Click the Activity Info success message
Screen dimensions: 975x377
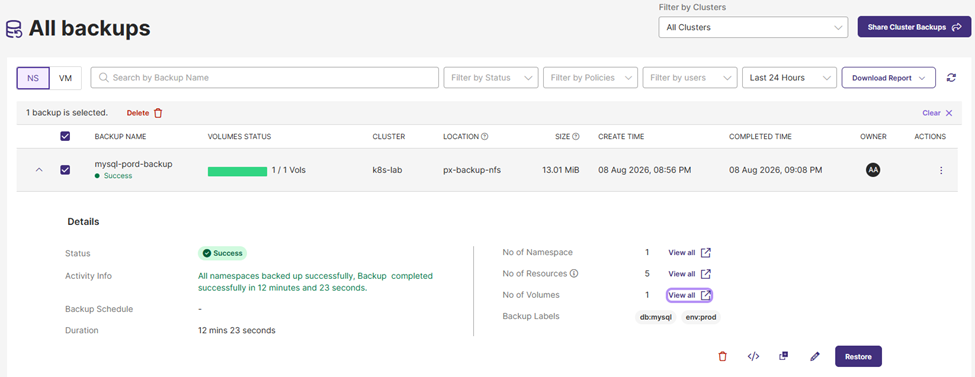click(x=315, y=282)
